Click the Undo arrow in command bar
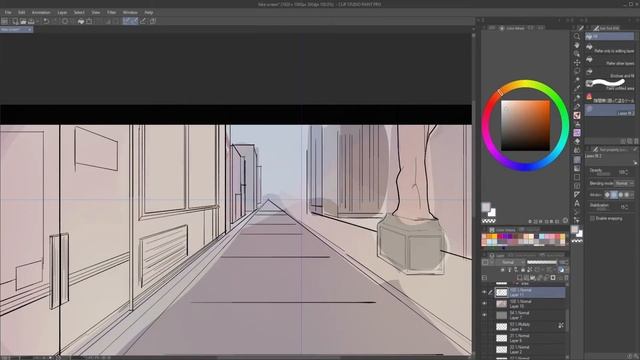 (x=46, y=21)
